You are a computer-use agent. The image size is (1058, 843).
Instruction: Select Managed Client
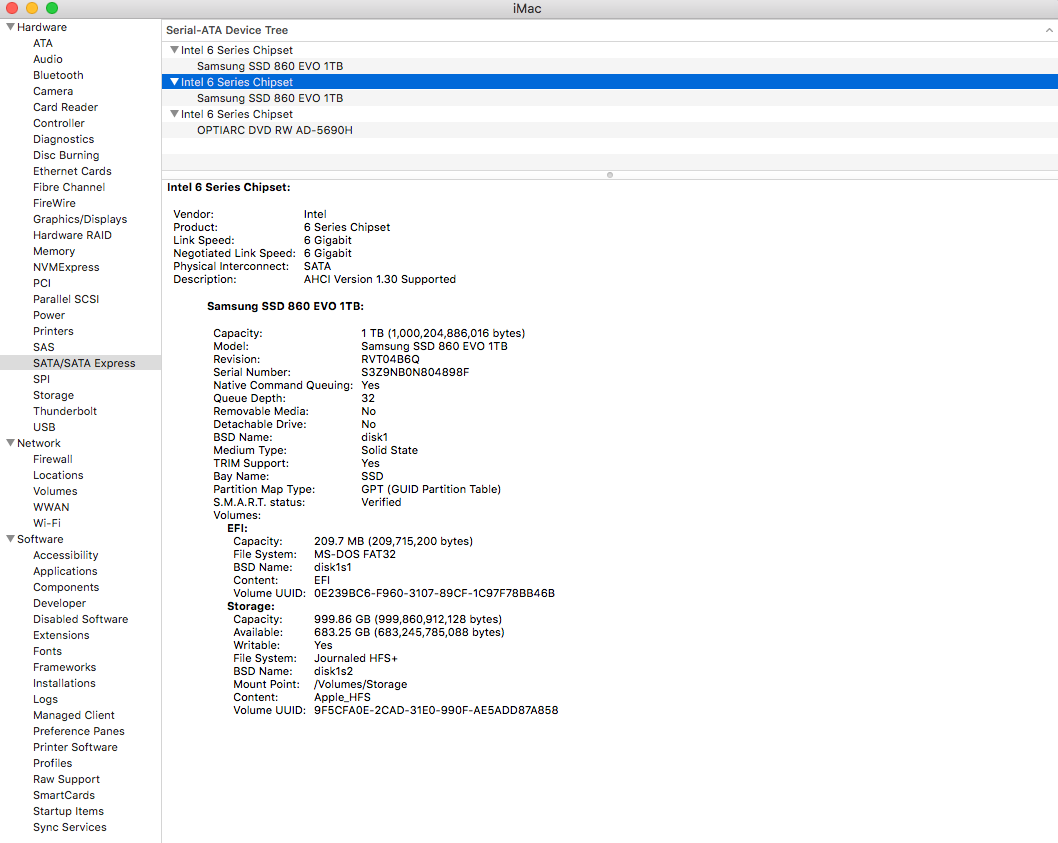point(74,715)
